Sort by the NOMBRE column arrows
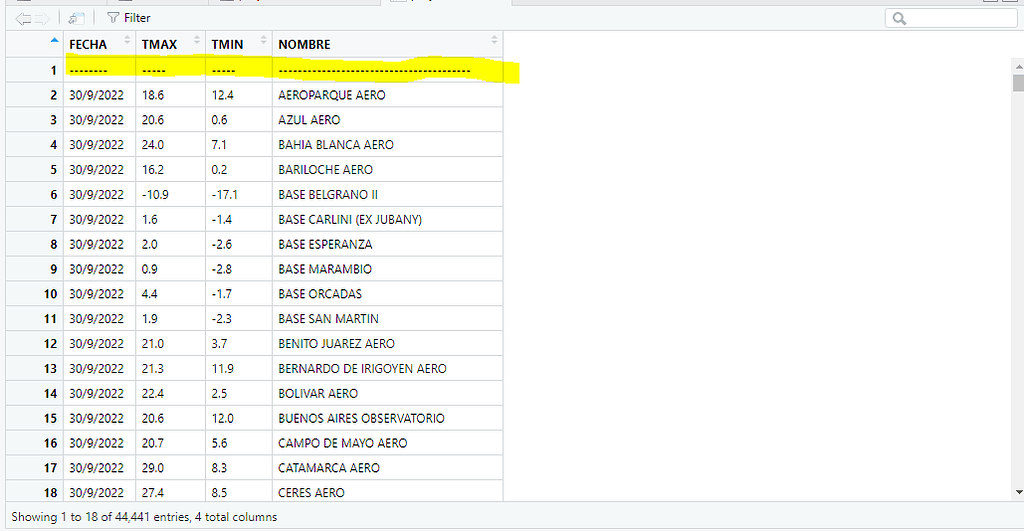 pos(494,41)
